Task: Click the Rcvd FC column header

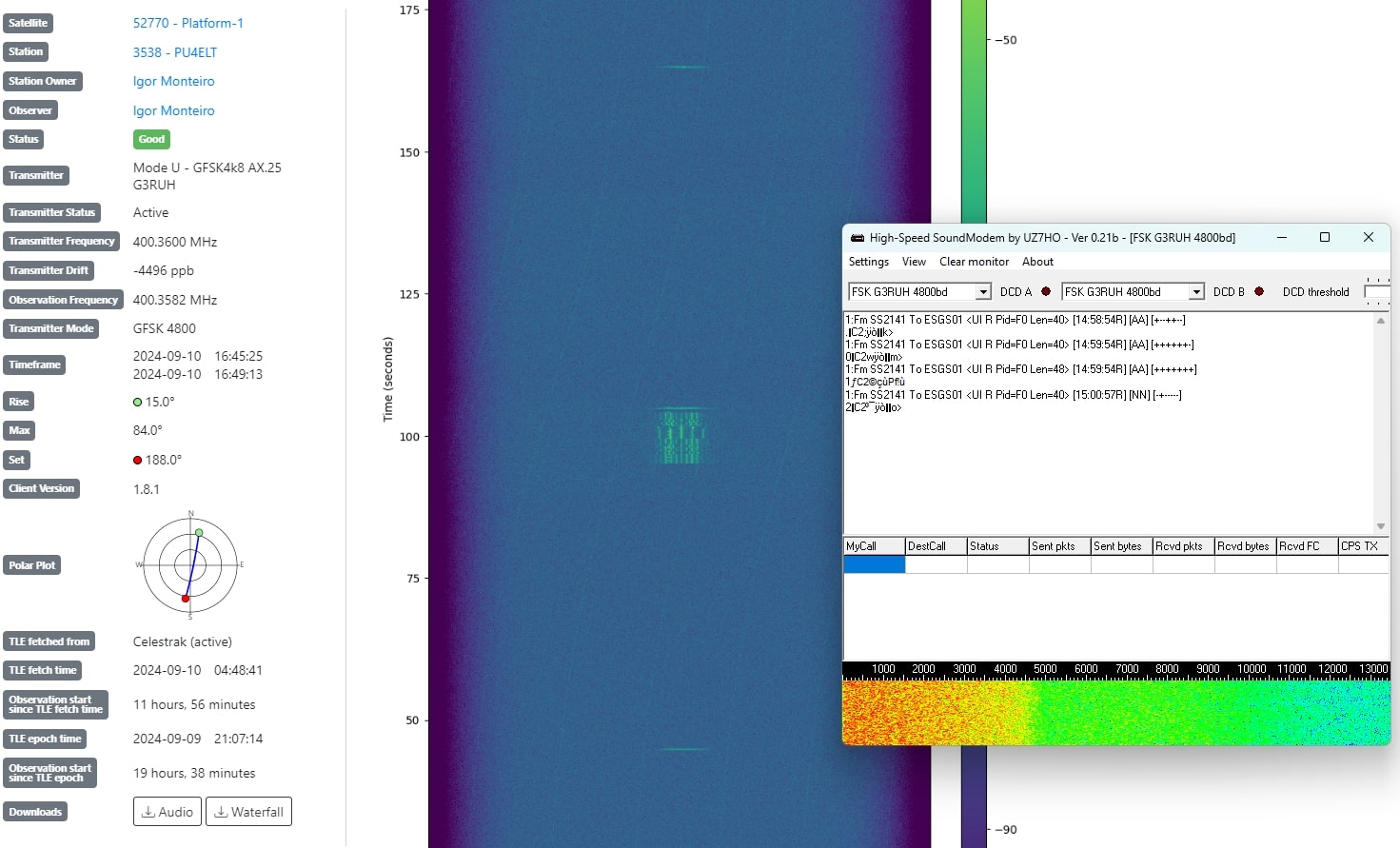Action: tap(1308, 546)
